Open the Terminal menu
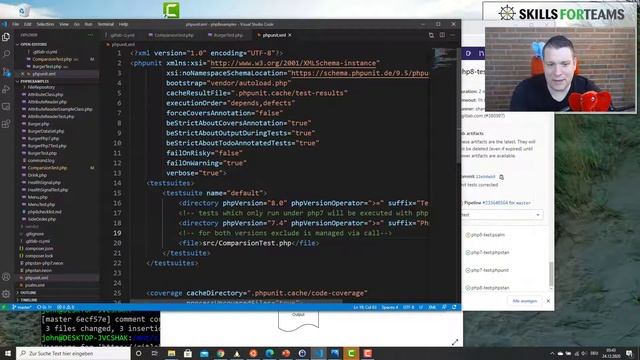The height and width of the screenshot is (360, 640). tap(105, 24)
